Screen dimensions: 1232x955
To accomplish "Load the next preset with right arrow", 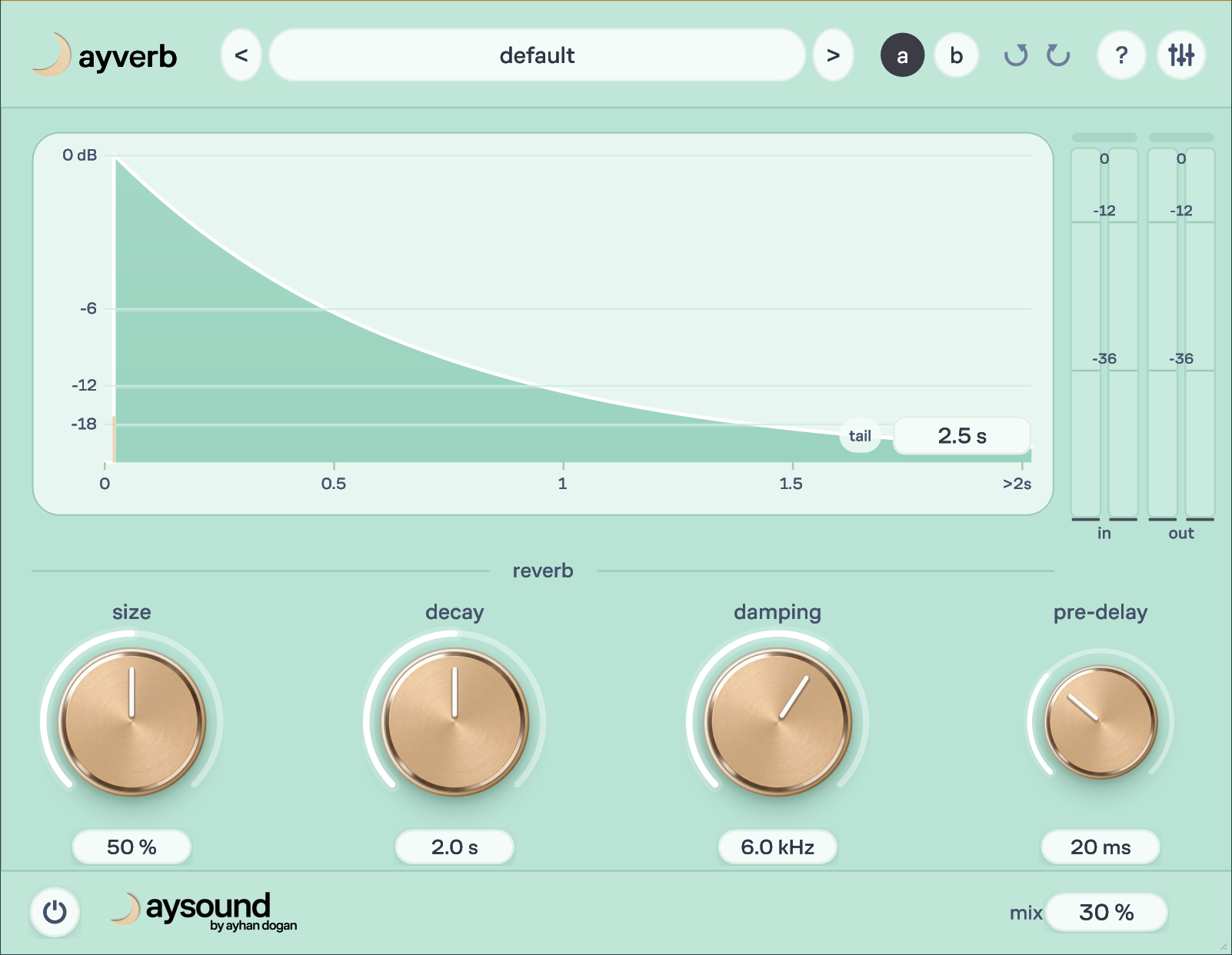I will (x=833, y=55).
